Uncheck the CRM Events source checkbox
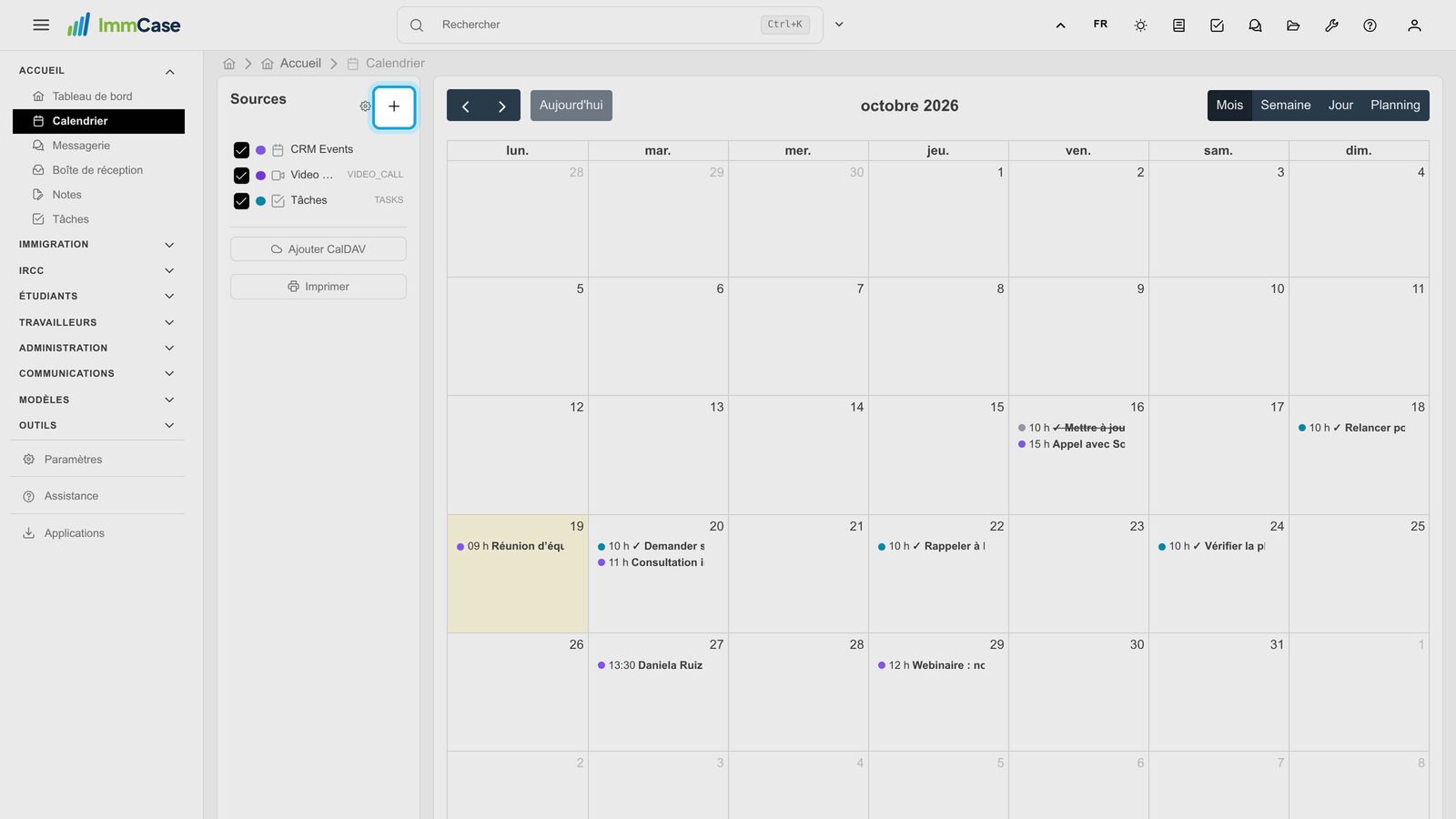1456x819 pixels. [241, 150]
